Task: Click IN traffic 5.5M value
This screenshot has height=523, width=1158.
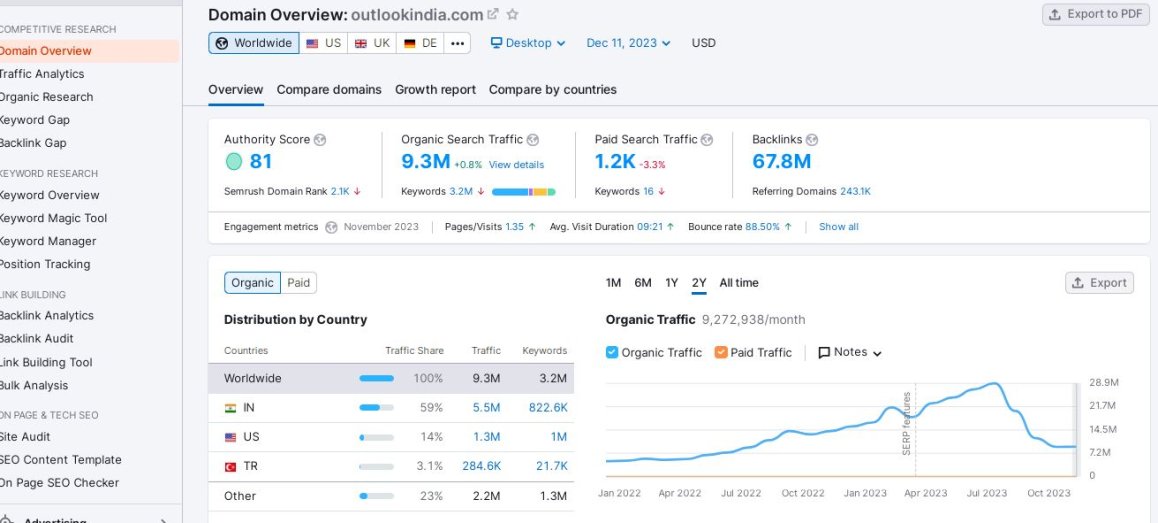Action: (487, 408)
